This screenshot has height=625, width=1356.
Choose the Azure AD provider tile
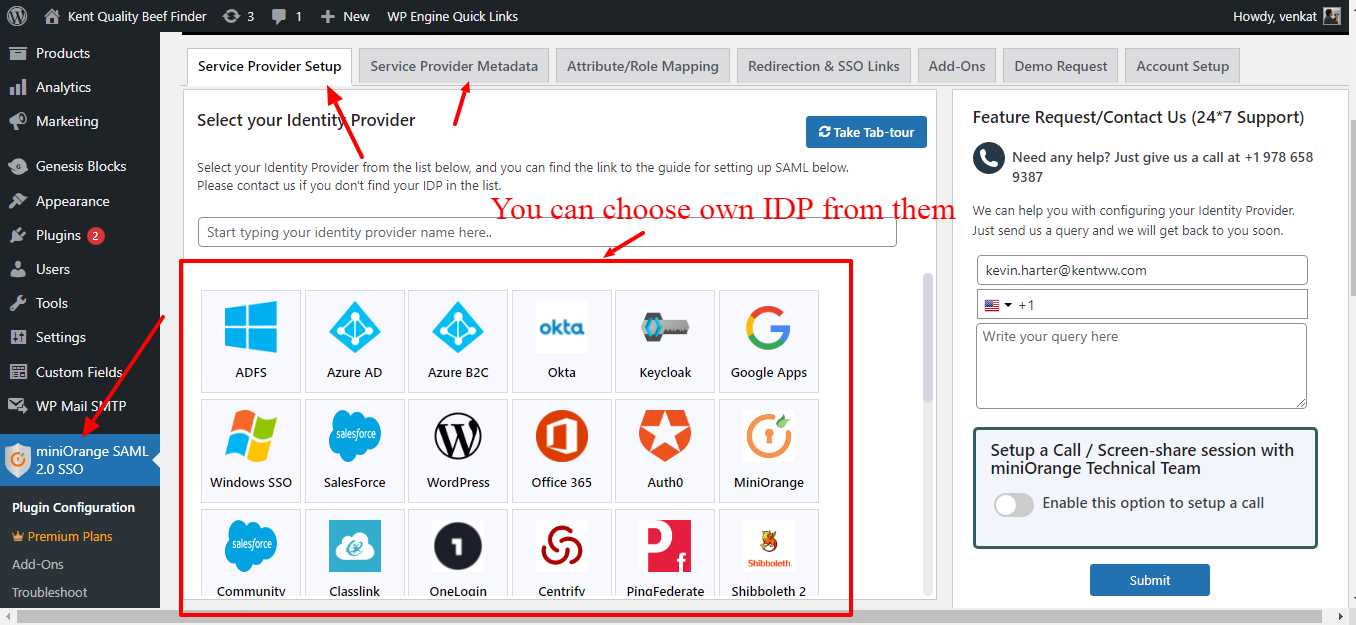tap(355, 340)
